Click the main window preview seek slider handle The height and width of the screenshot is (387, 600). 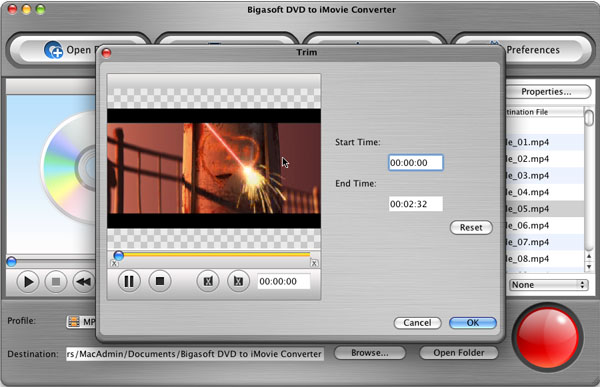[x=11, y=262]
